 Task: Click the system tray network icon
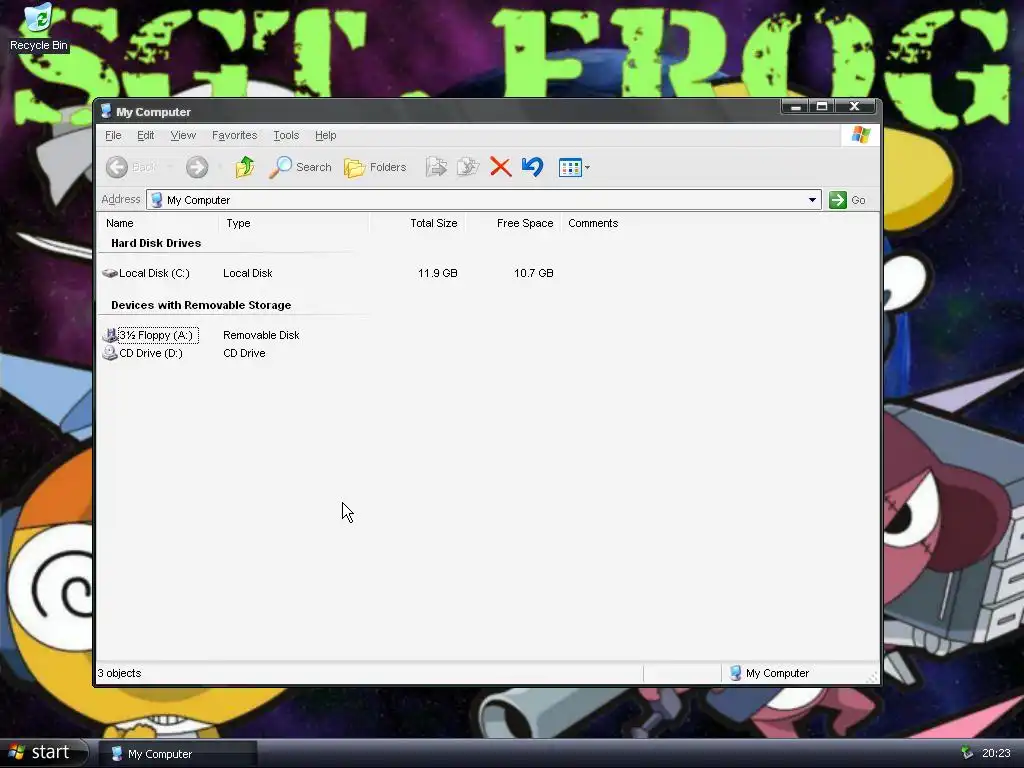point(967,753)
